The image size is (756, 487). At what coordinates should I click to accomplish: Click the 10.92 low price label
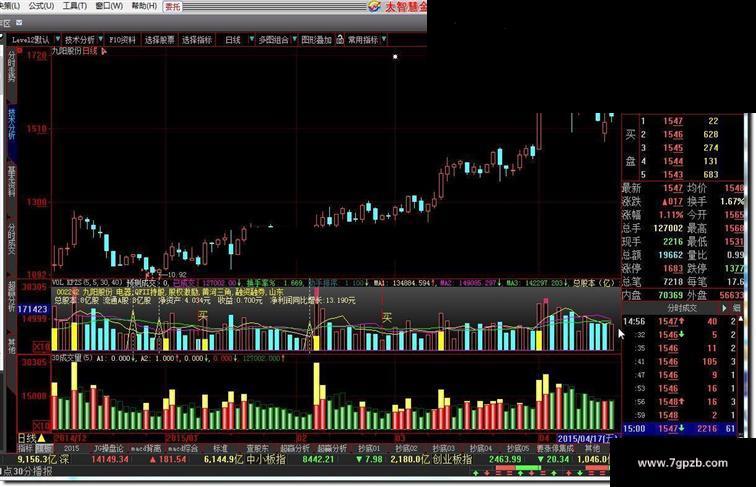tap(176, 274)
